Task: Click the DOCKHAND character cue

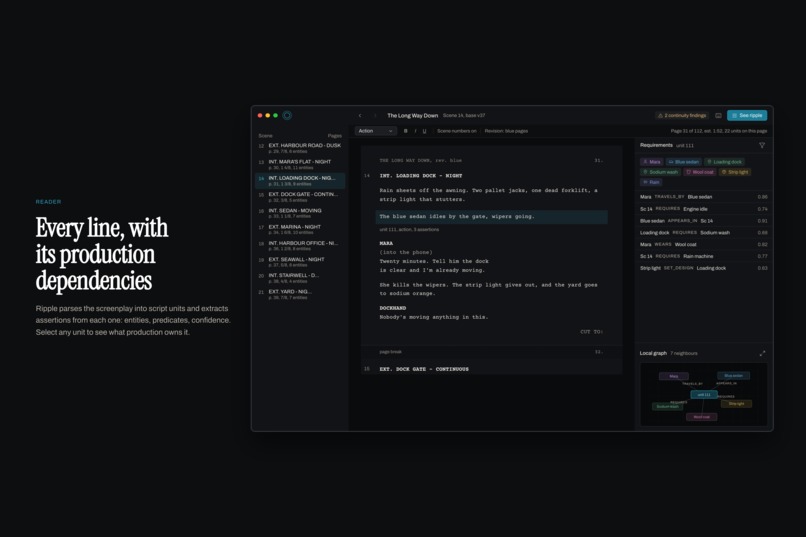Action: [393, 308]
